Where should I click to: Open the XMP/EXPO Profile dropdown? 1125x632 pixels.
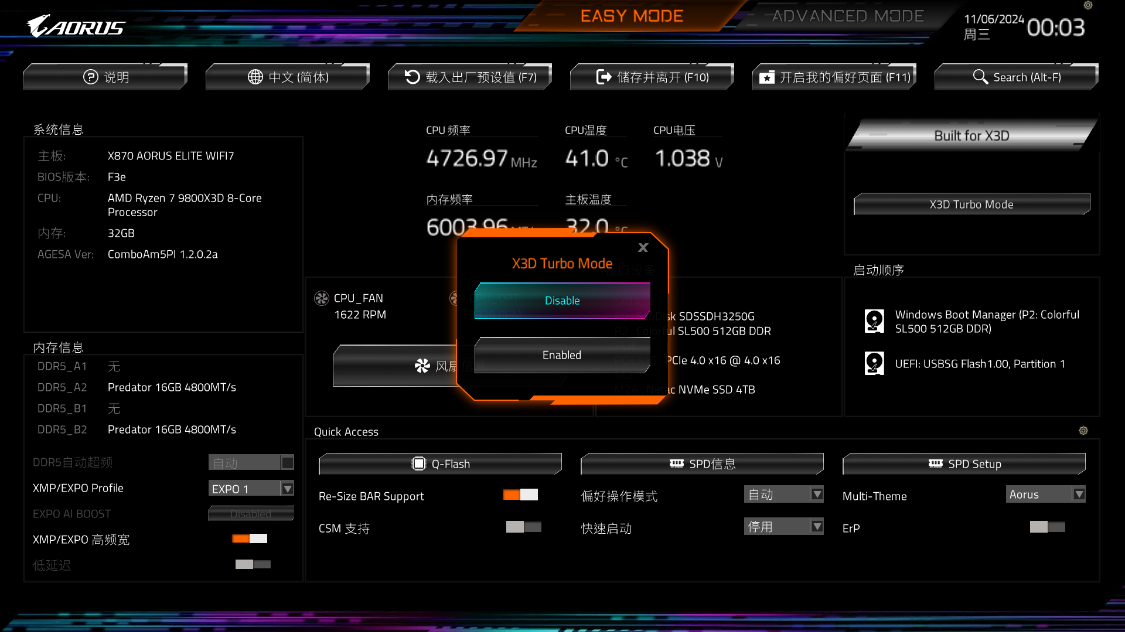pos(251,489)
